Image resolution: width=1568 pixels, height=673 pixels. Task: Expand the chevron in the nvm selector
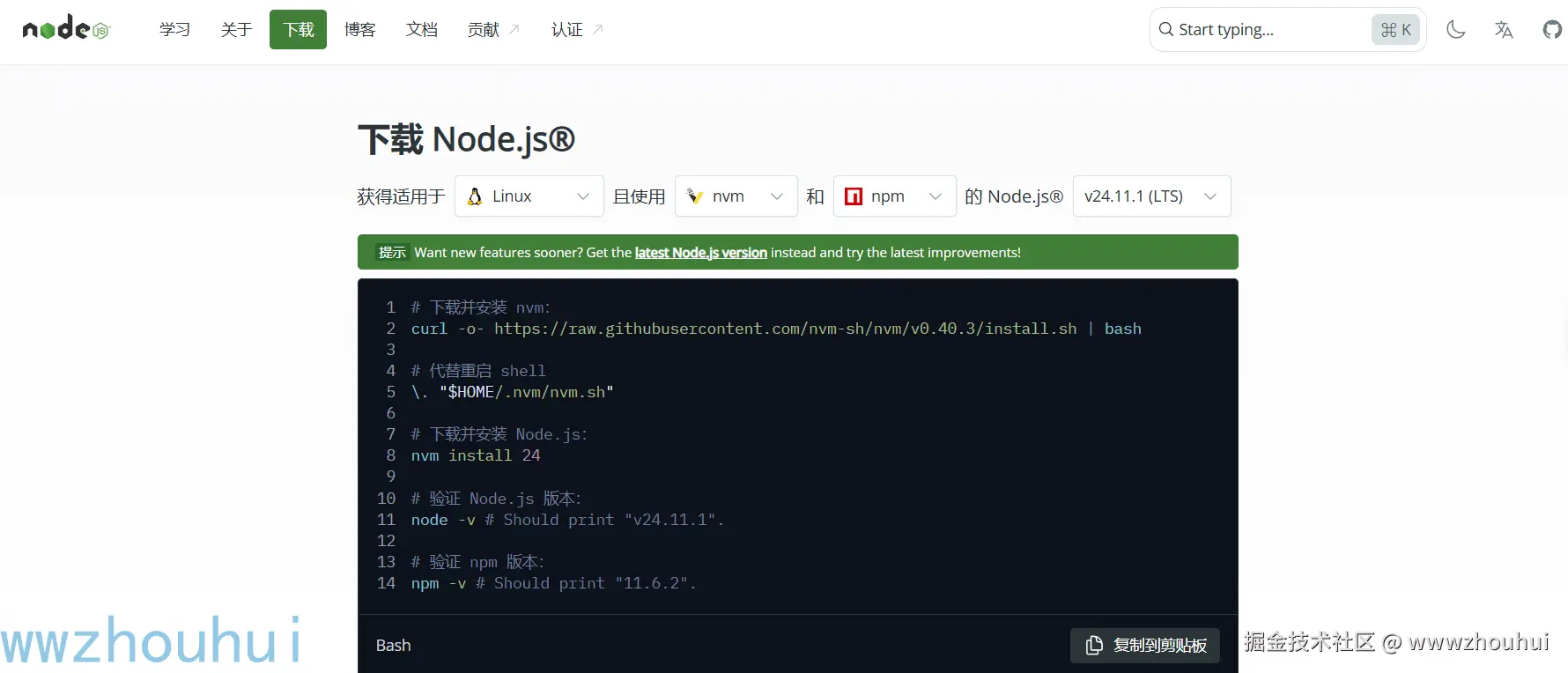click(x=777, y=196)
